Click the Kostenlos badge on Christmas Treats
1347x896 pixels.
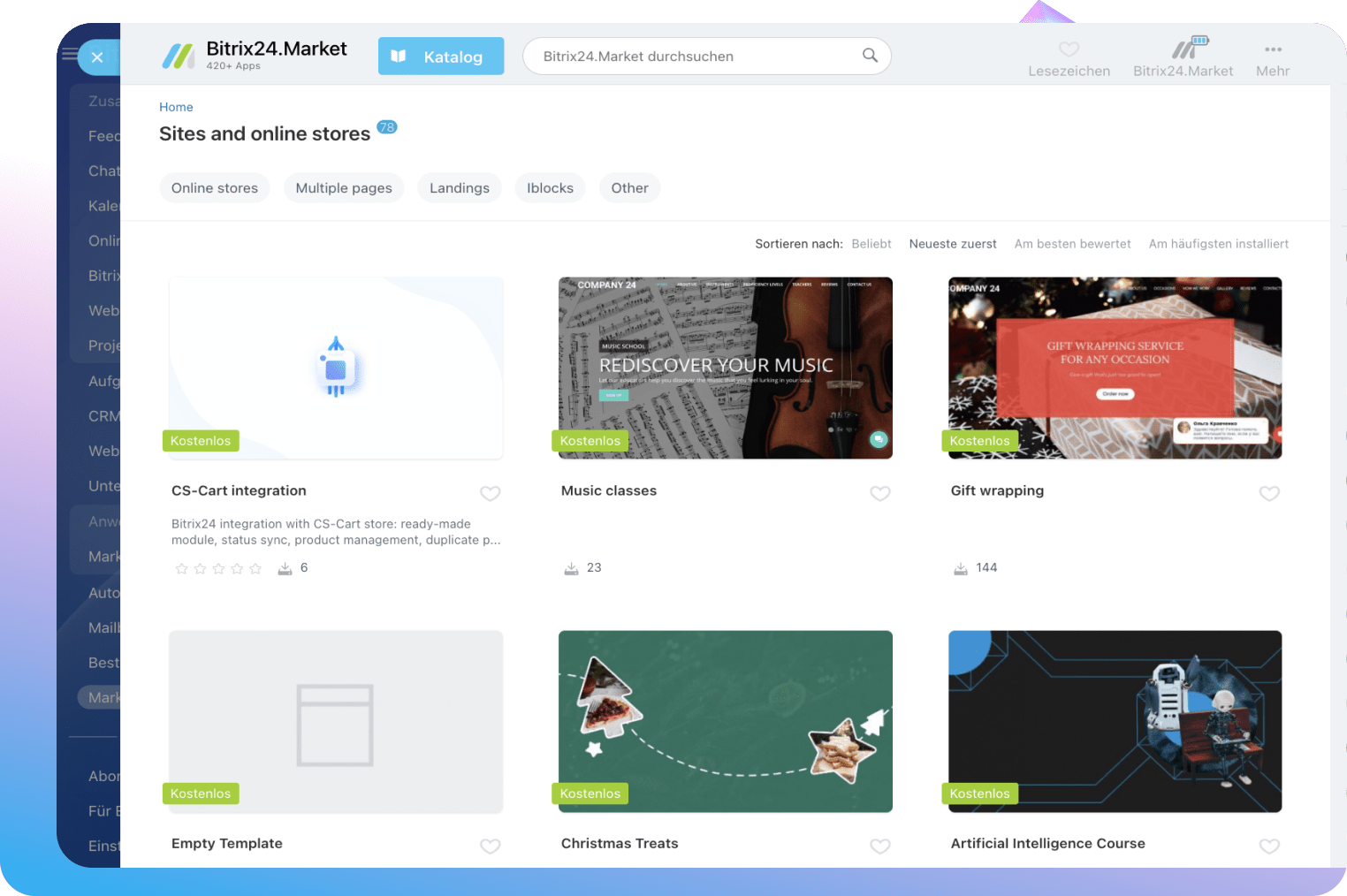click(590, 793)
